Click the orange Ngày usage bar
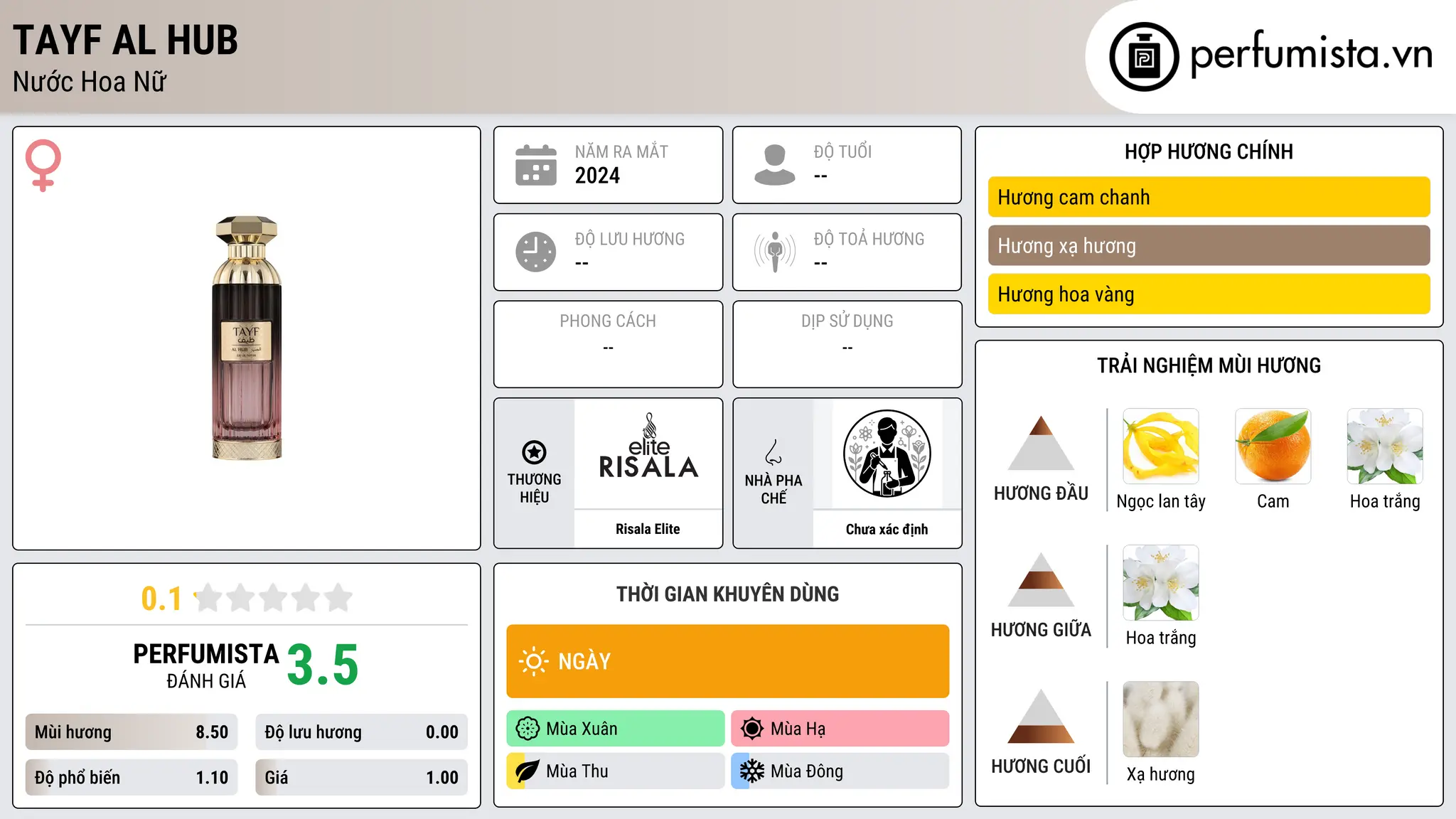1456x819 pixels. coord(728,661)
